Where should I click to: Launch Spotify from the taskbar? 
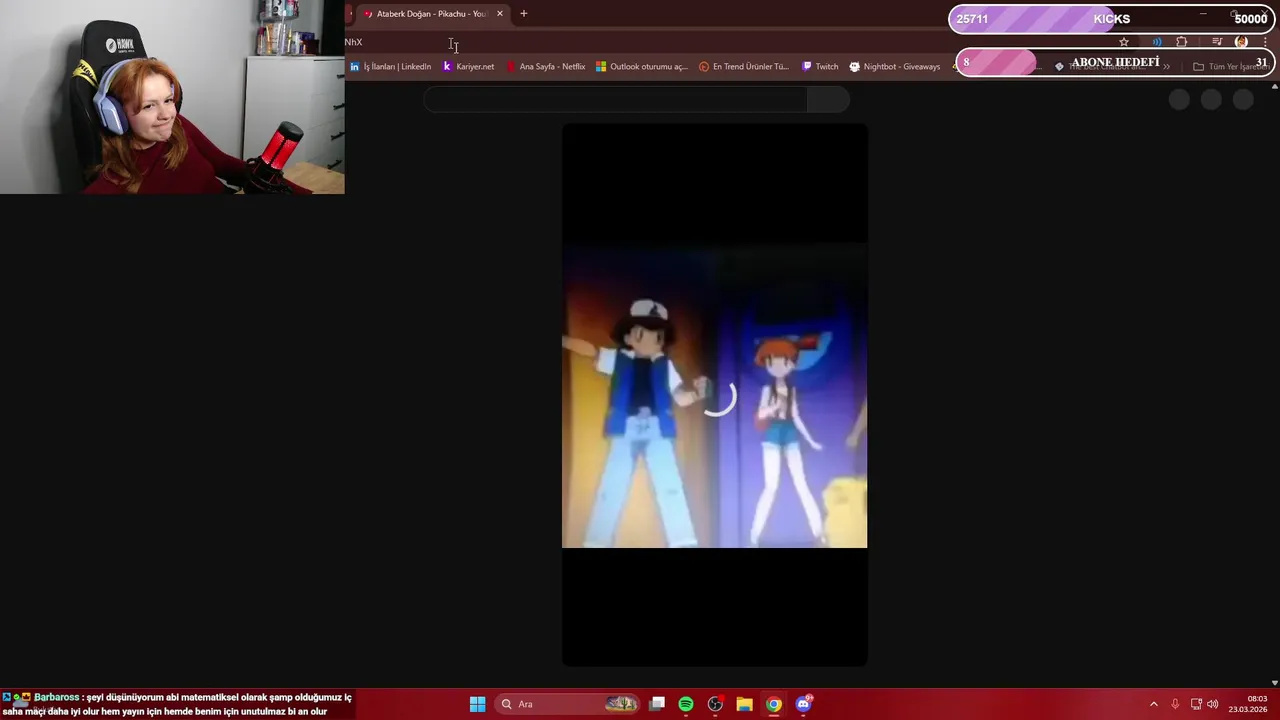(686, 704)
